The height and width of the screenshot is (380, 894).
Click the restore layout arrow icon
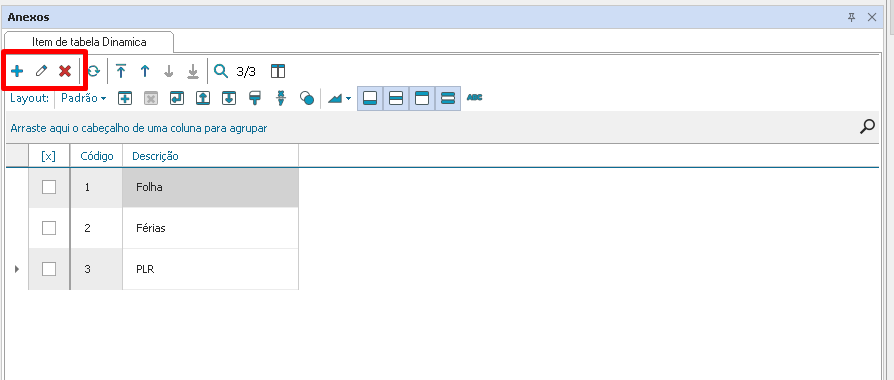177,98
